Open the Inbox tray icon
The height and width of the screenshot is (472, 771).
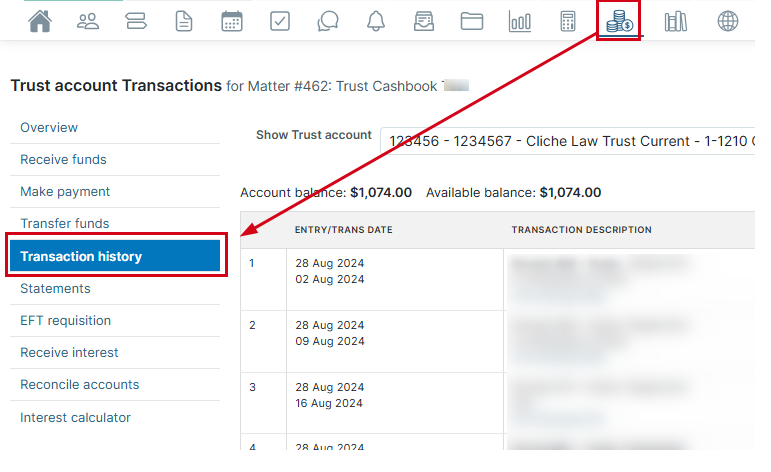[424, 21]
